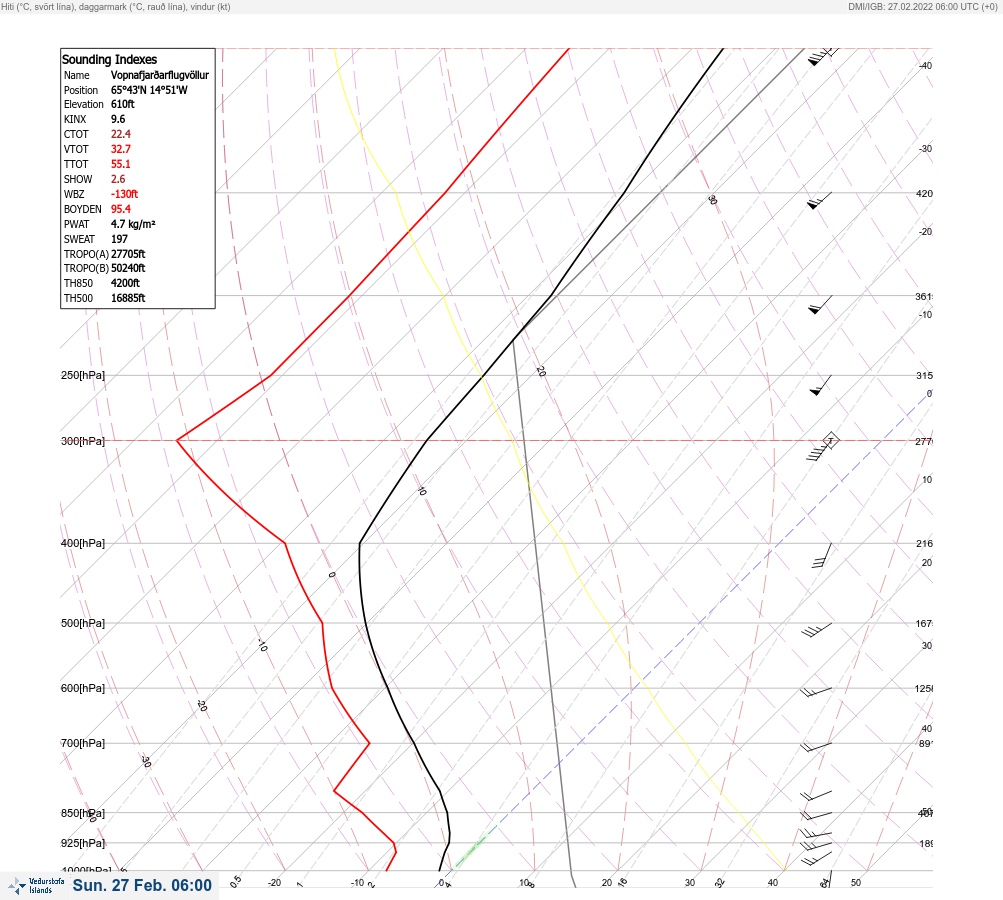Screen dimensions: 1003x900
Task: Click the -30 label on the right axis
Action: tap(925, 149)
